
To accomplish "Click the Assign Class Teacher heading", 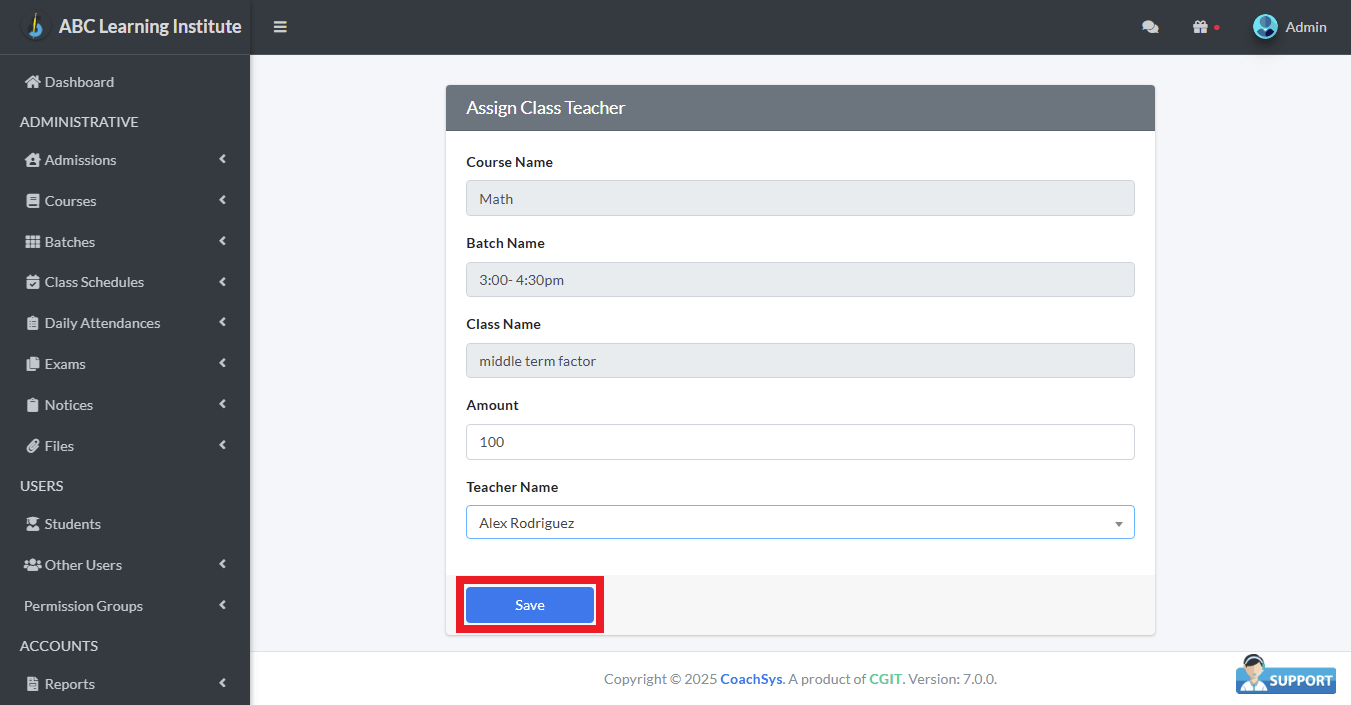I will coord(546,108).
